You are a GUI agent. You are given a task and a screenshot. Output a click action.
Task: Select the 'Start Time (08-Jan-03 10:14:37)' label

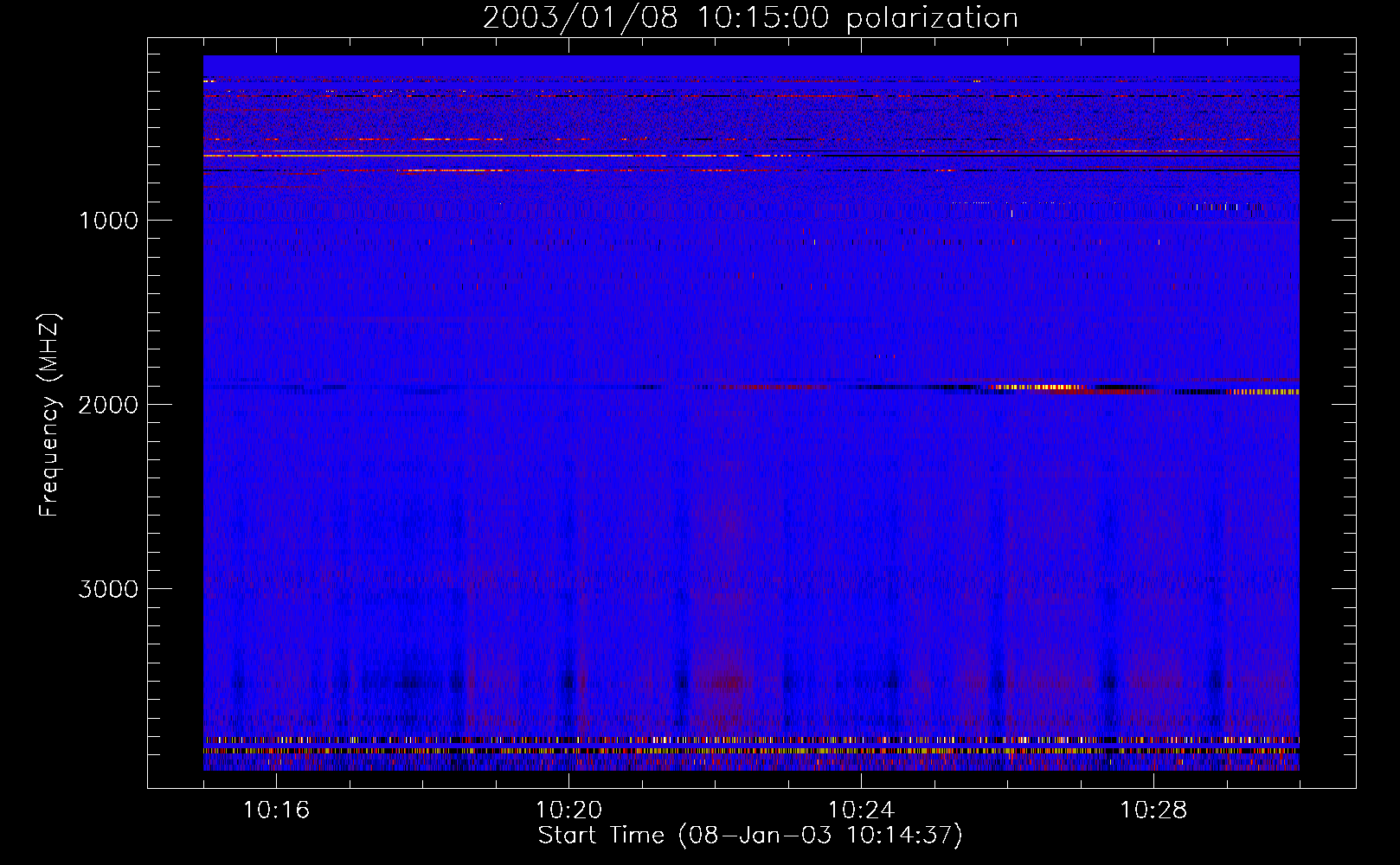point(750,836)
